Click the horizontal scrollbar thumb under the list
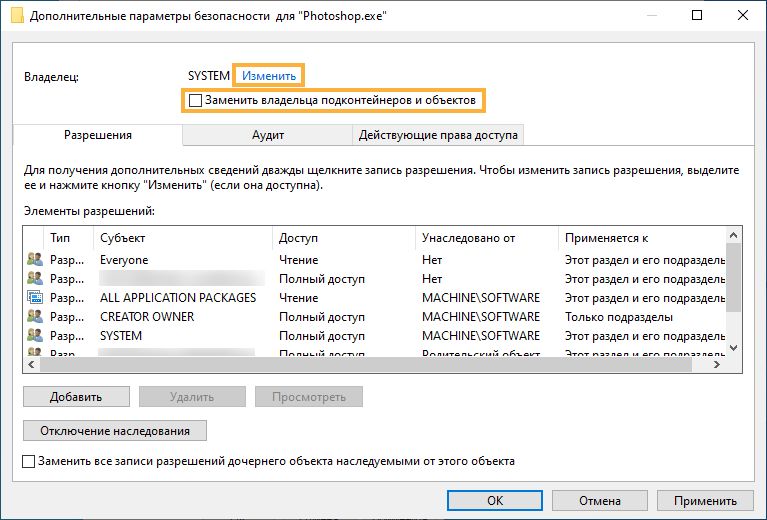The width and height of the screenshot is (767, 520). [366, 364]
